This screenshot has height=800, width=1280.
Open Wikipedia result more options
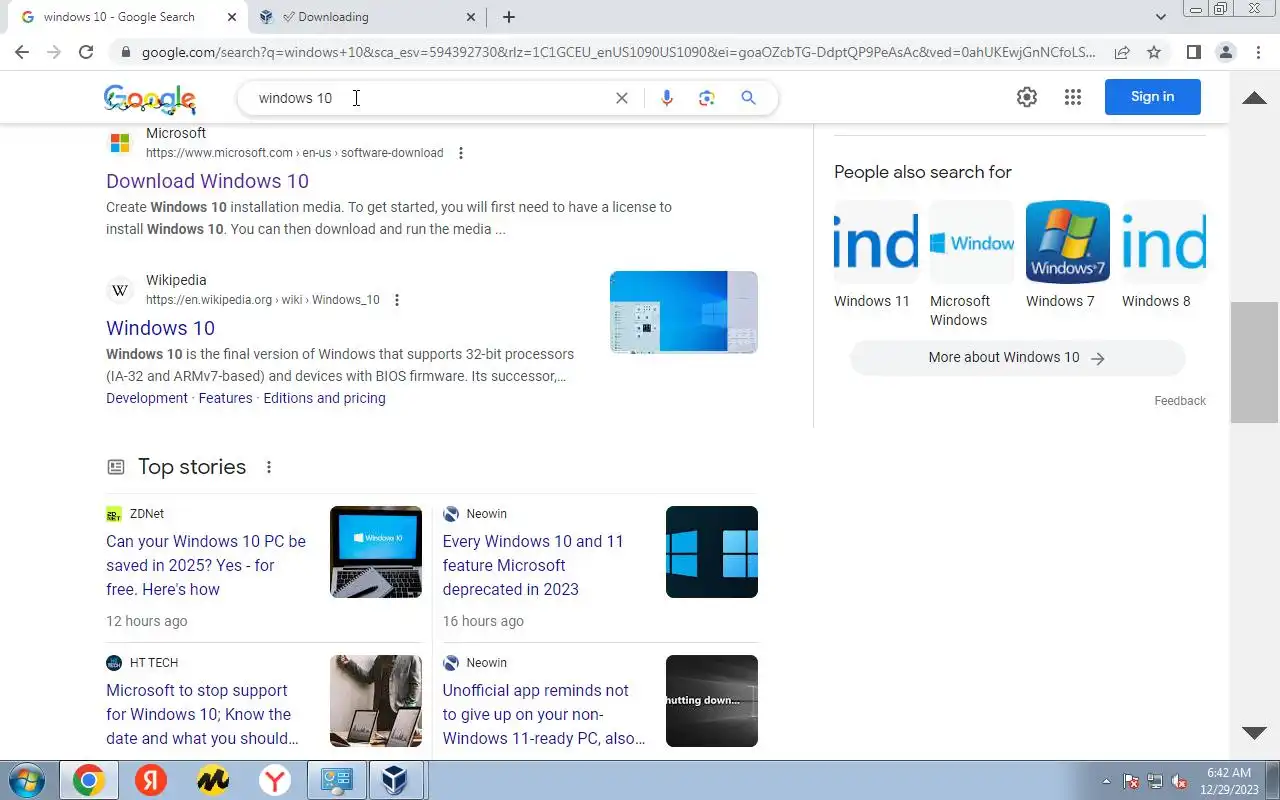(397, 300)
